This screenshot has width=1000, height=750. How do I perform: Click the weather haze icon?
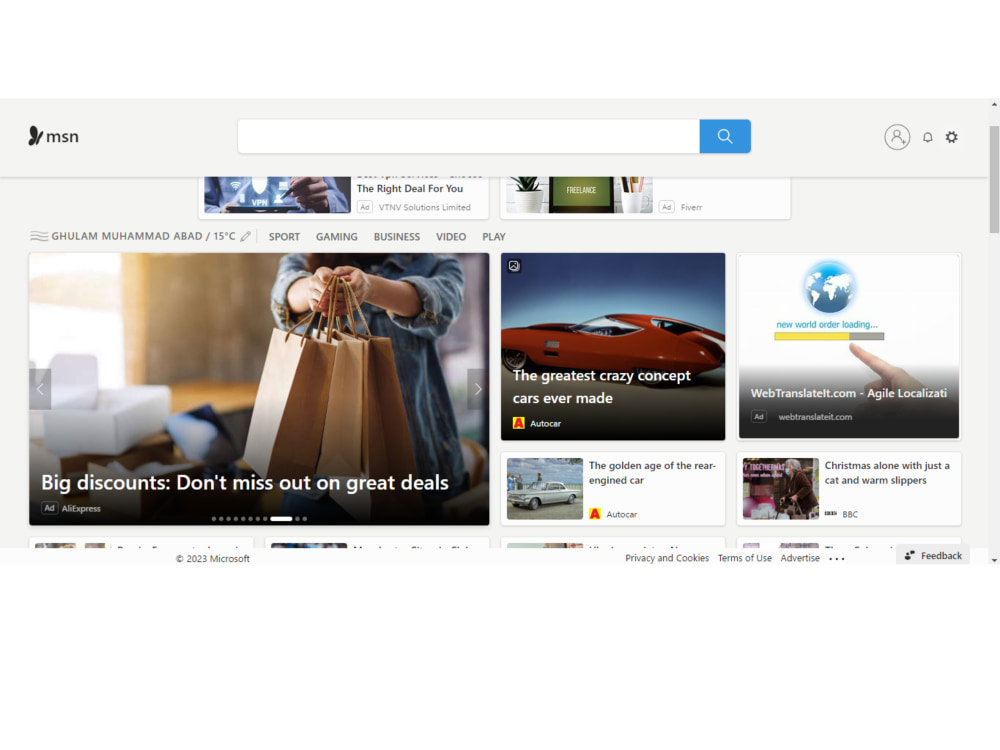(39, 236)
